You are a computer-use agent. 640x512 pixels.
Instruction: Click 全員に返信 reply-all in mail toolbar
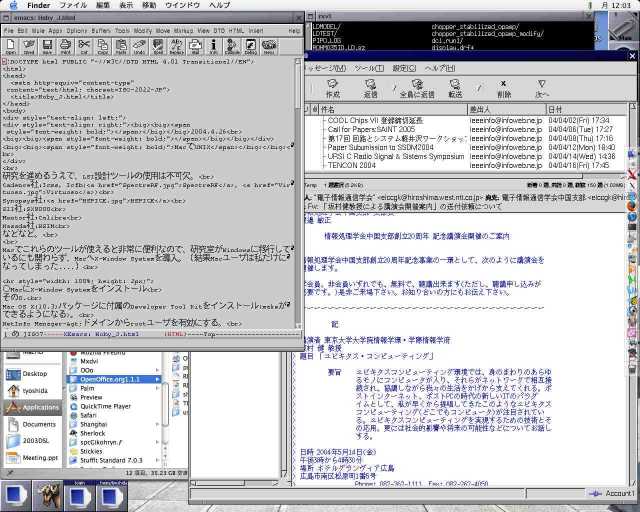[x=417, y=88]
